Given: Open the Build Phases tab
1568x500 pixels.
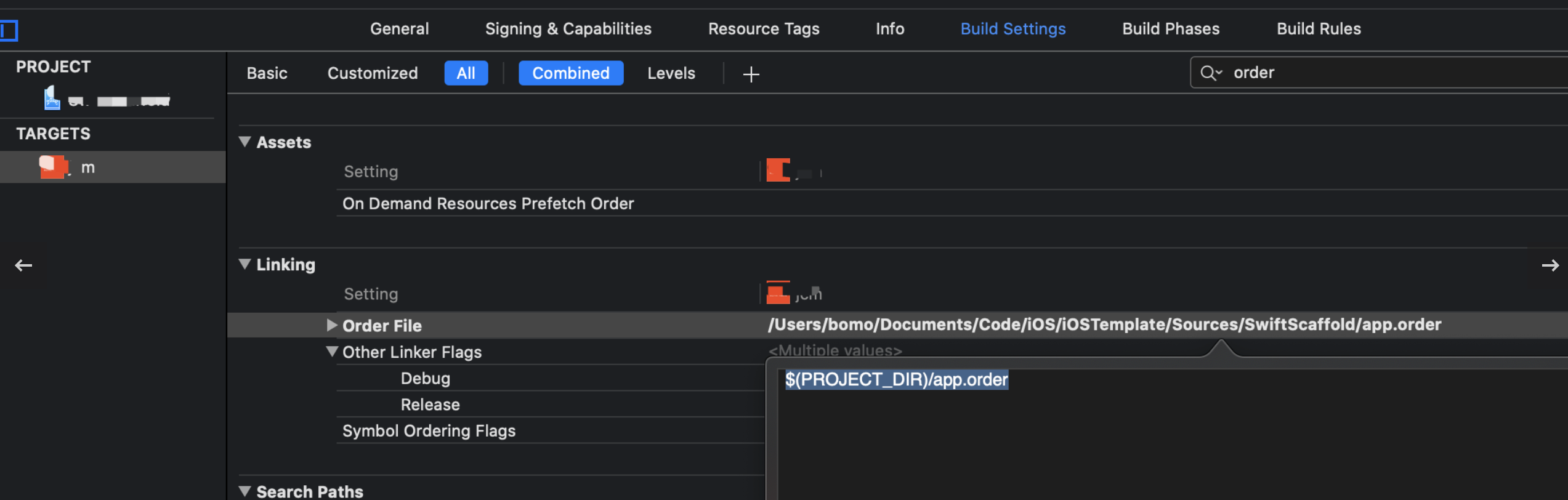Looking at the screenshot, I should click(x=1170, y=29).
